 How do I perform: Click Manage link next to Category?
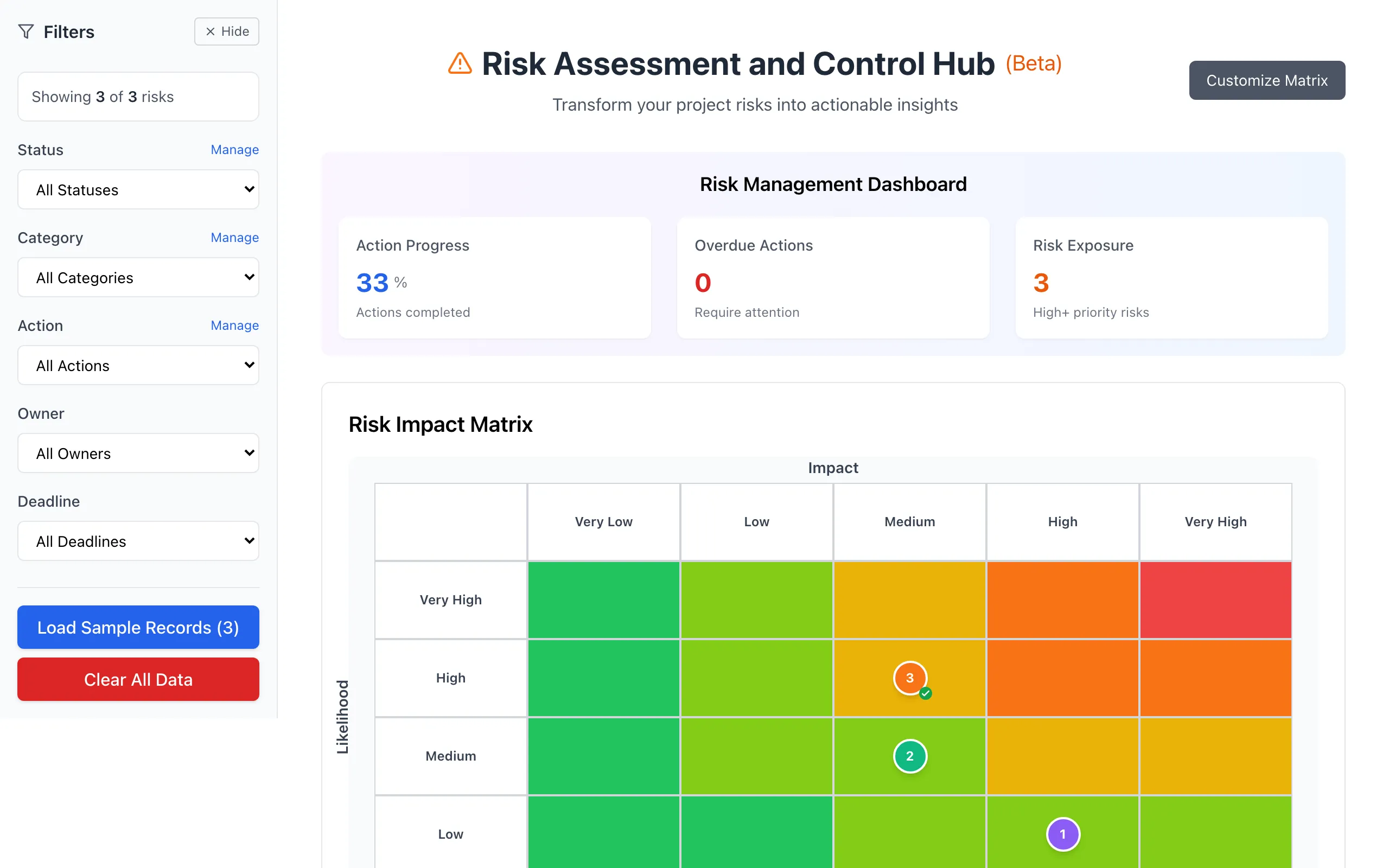click(235, 238)
